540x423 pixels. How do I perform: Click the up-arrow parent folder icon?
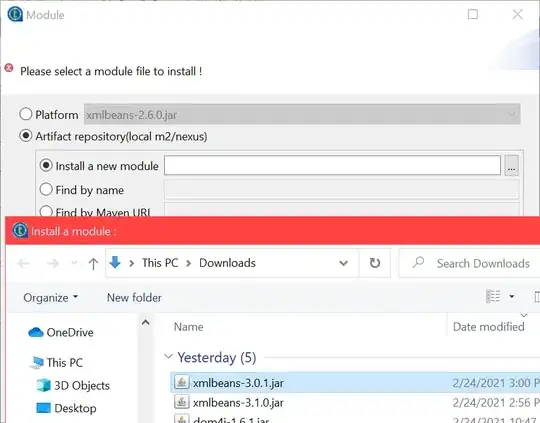(x=93, y=264)
